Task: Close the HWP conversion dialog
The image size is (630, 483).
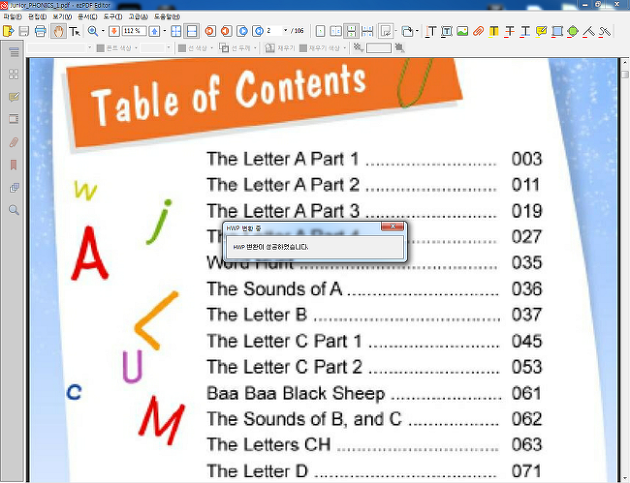Action: click(x=393, y=227)
